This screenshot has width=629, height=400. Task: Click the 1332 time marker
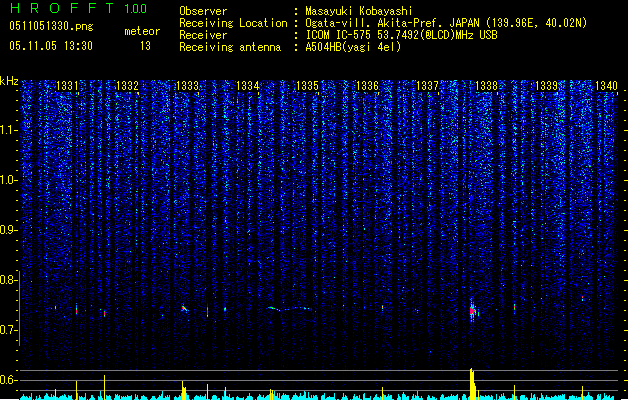(x=127, y=86)
